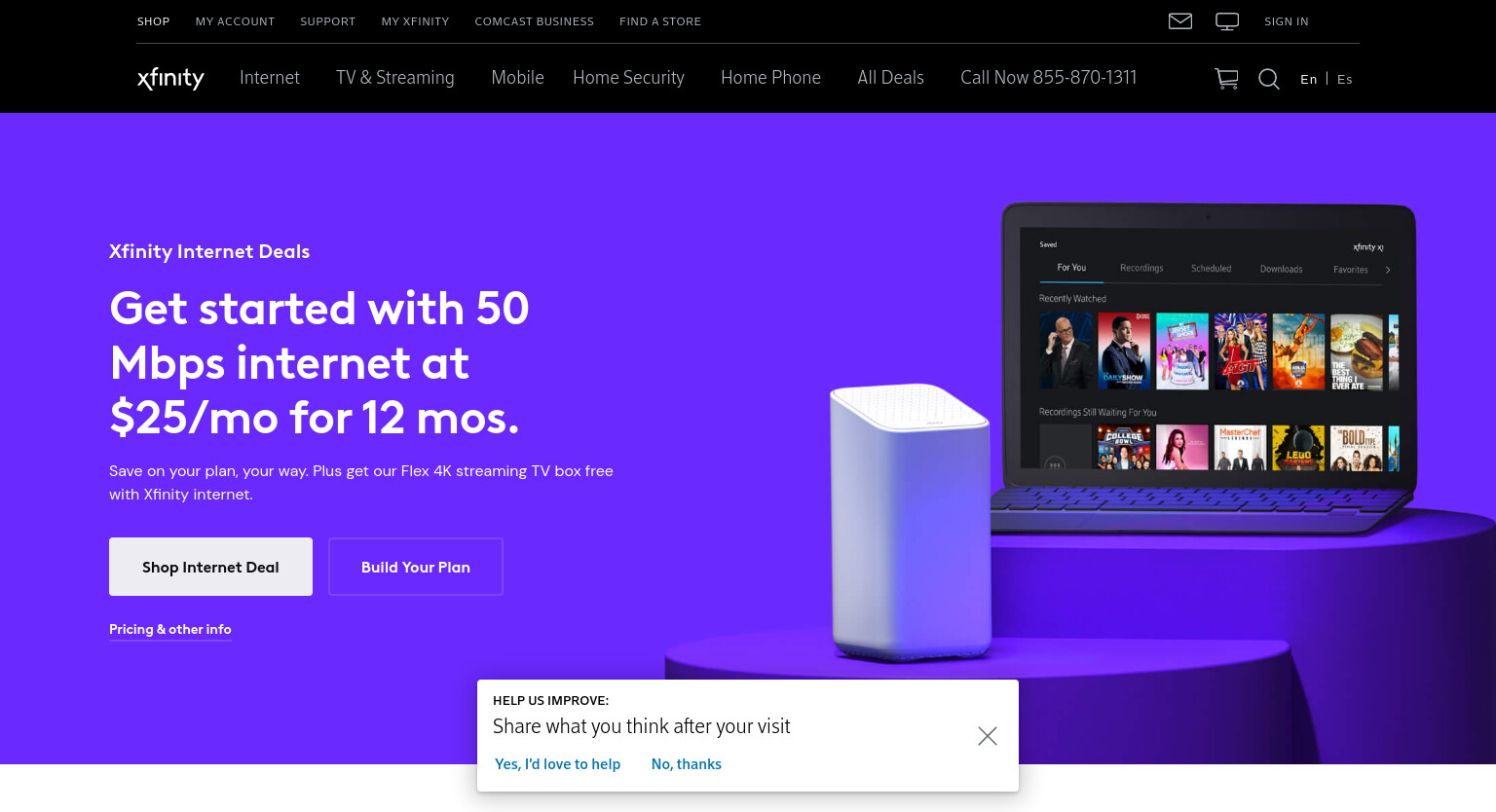Select the En language option
Image resolution: width=1496 pixels, height=812 pixels.
[1308, 79]
